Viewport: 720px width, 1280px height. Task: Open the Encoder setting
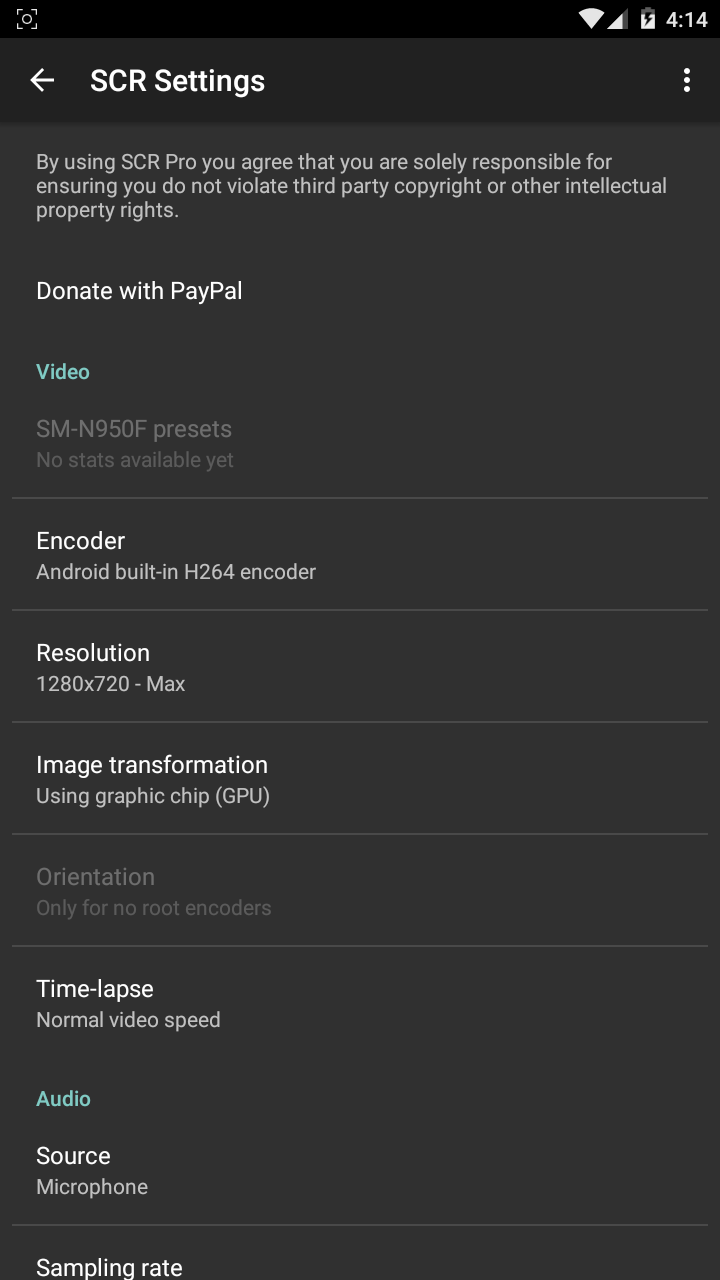pos(176,555)
